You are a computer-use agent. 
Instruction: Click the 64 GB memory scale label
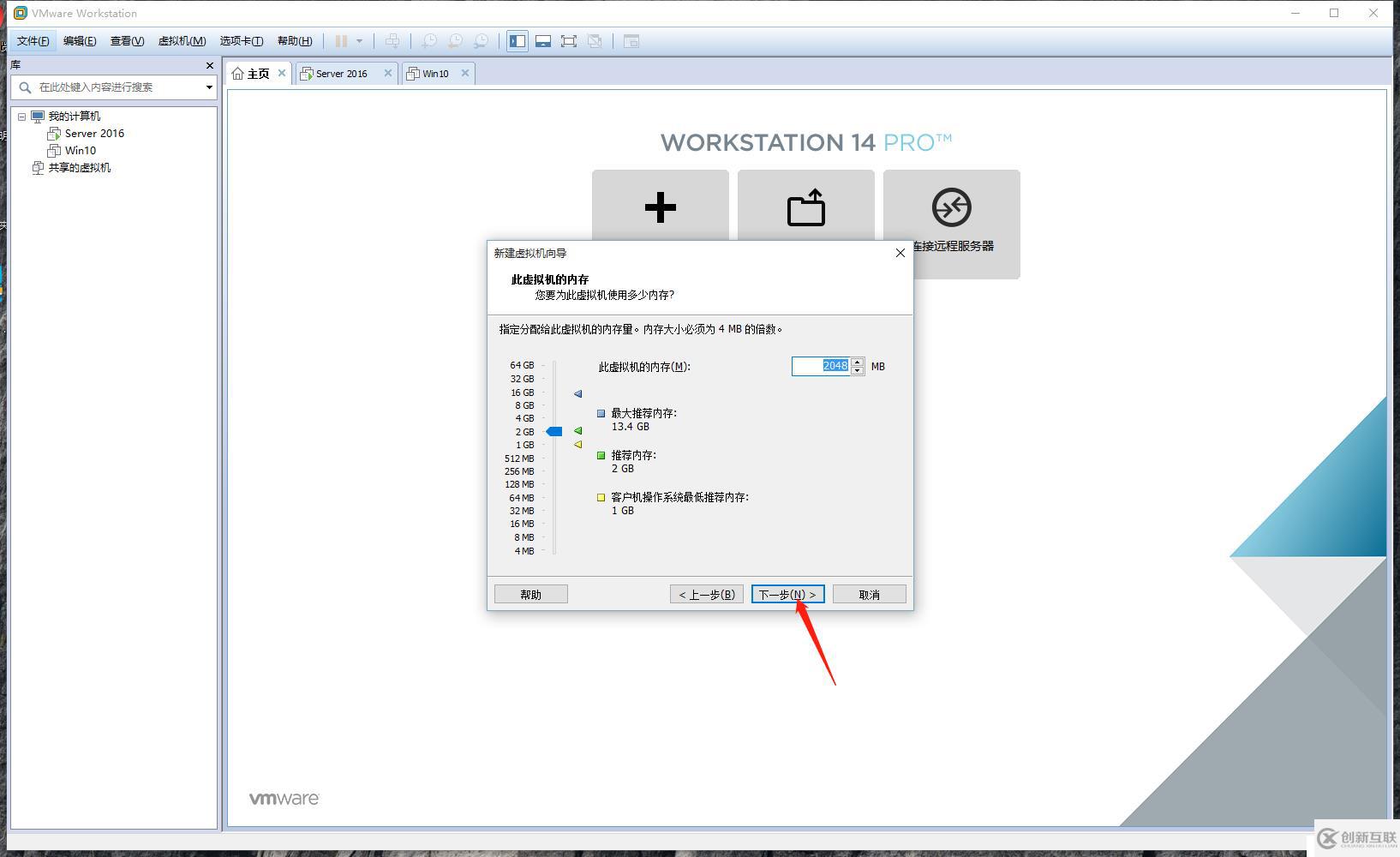[522, 365]
